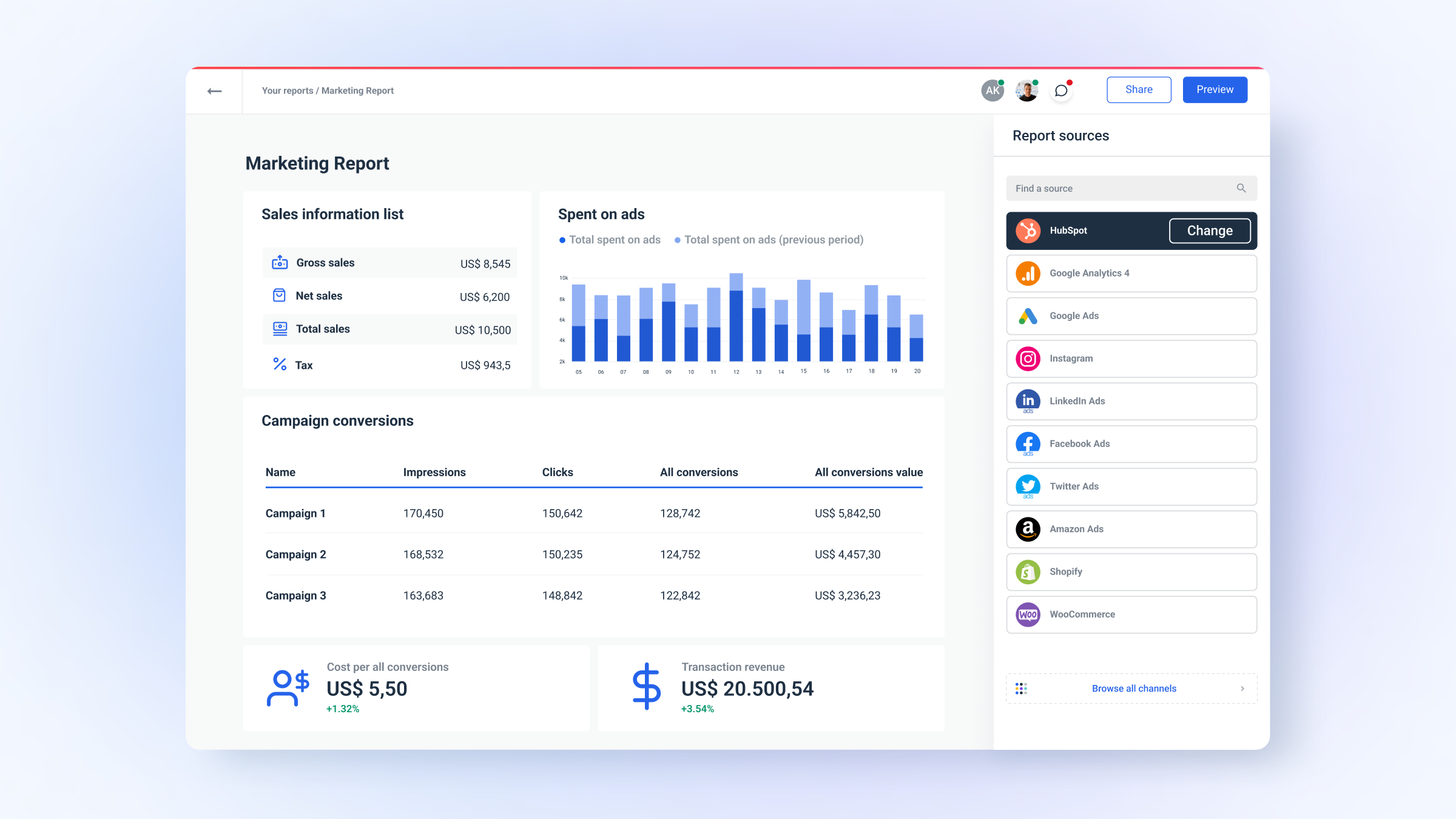1456x819 pixels.
Task: Click the Instagram source icon
Action: [x=1028, y=359]
